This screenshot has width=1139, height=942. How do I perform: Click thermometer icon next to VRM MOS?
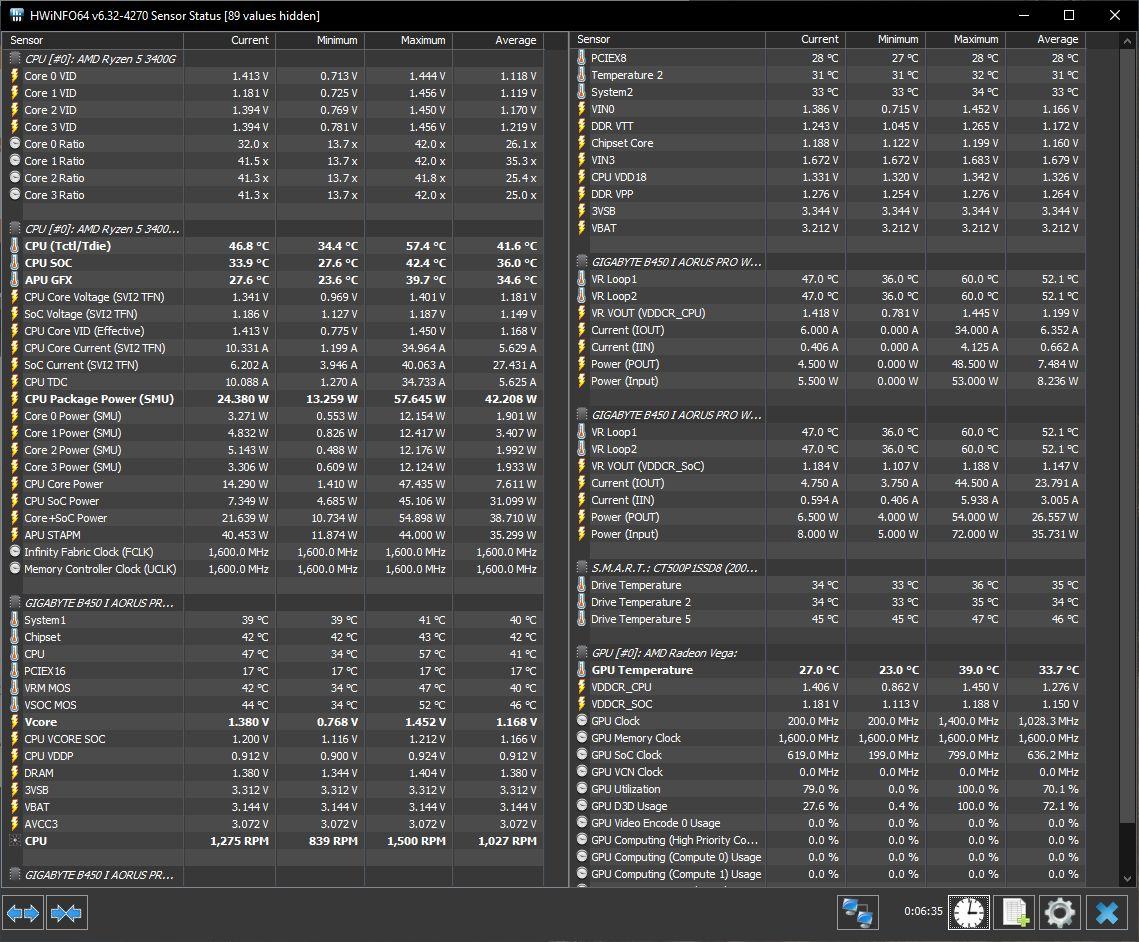(15, 688)
